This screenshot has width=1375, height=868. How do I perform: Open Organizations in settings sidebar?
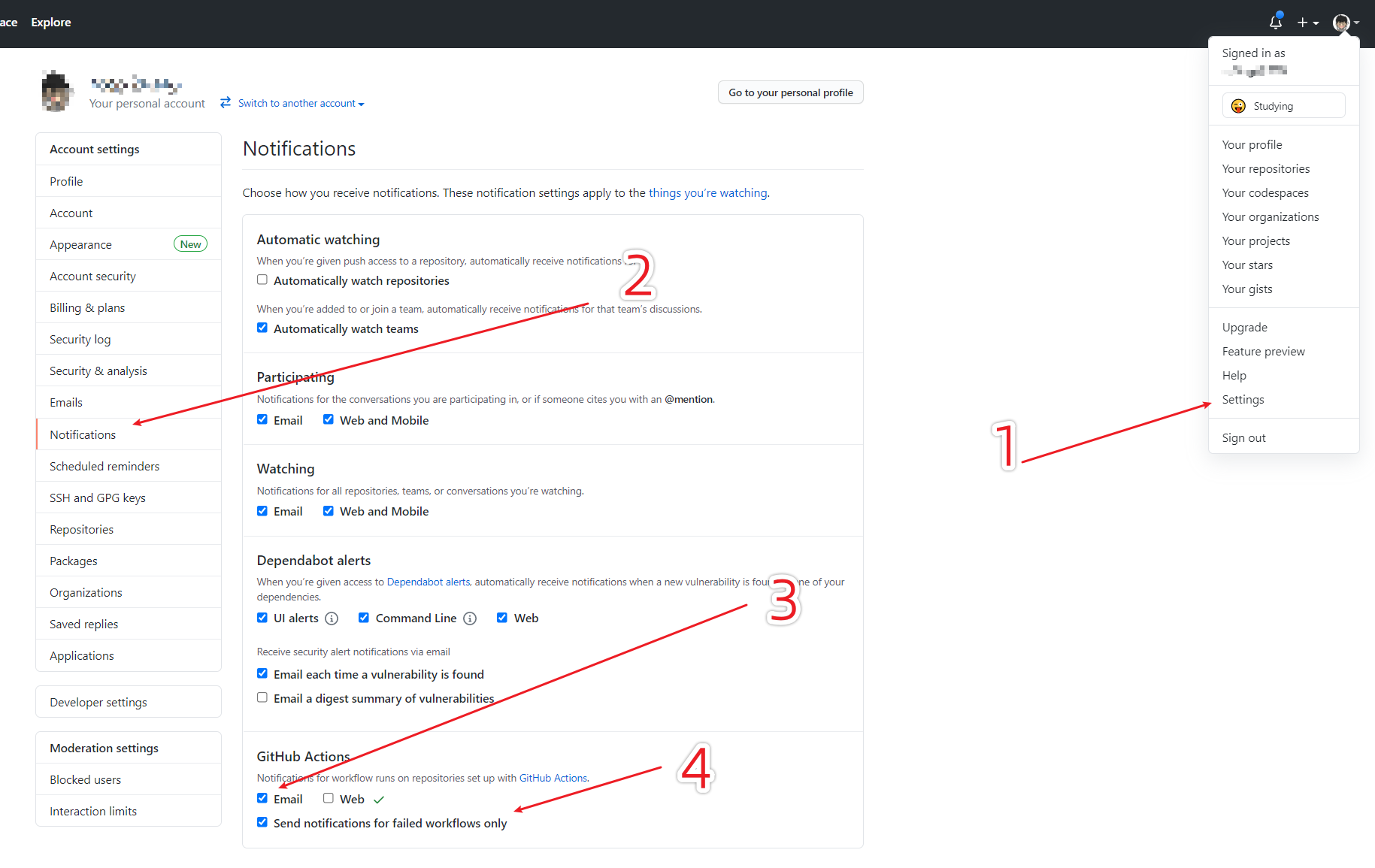click(x=129, y=592)
